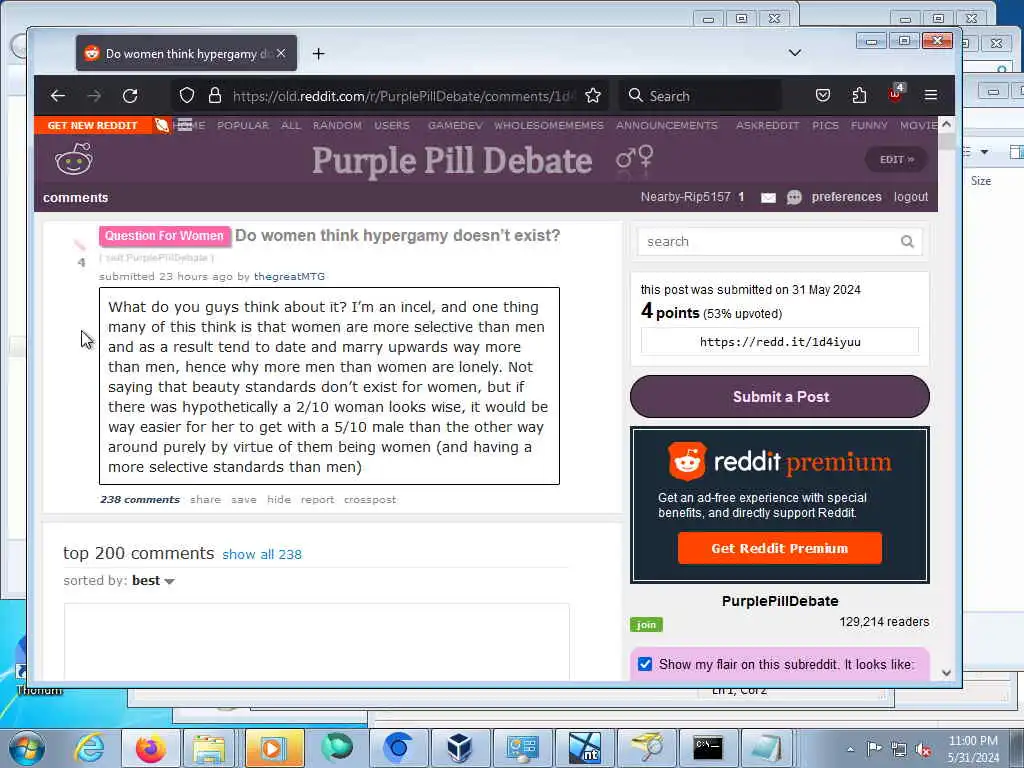Click the logout link
Viewport: 1024px width, 768px height.
910,197
